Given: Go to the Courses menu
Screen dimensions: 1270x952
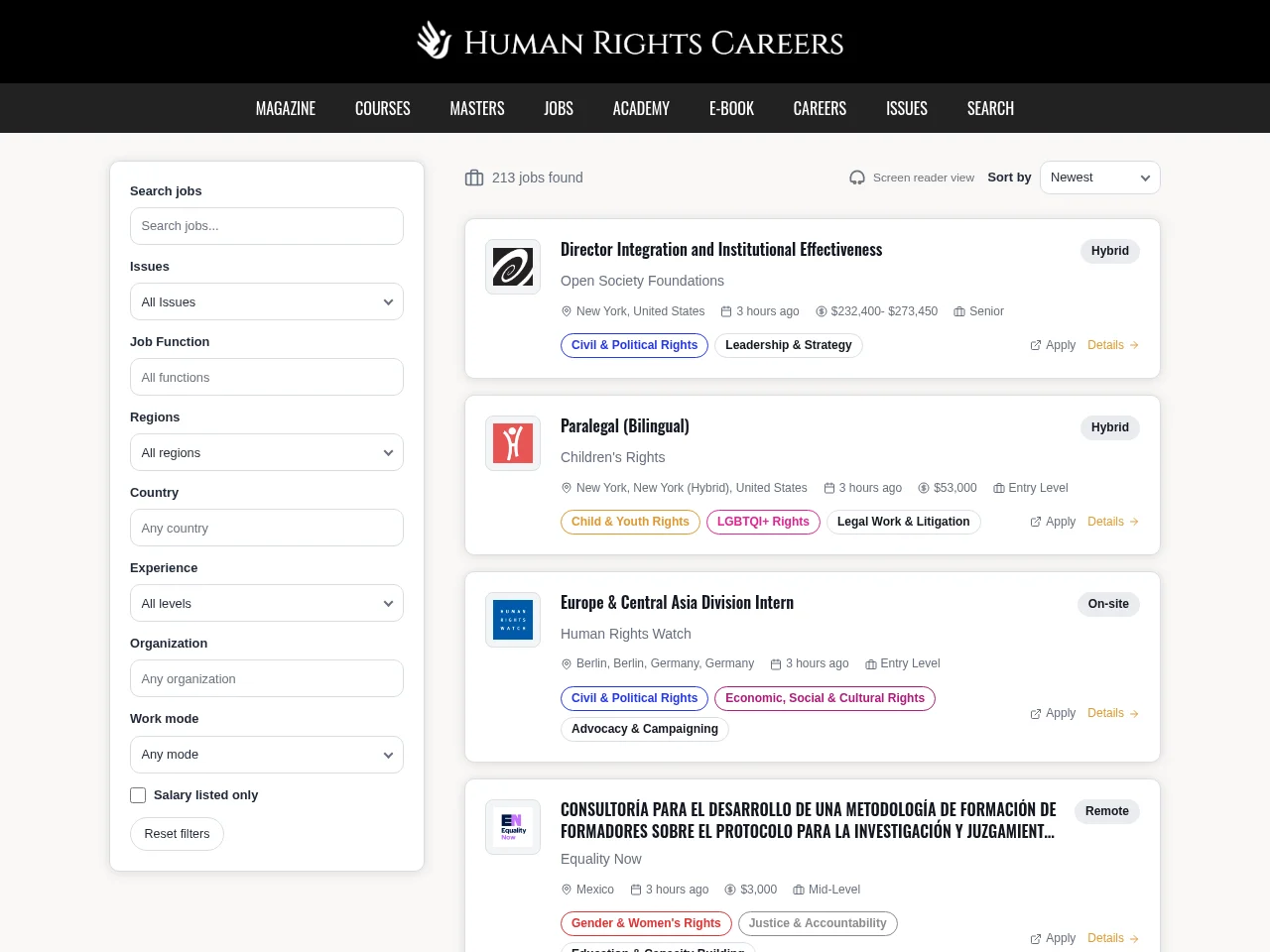Looking at the screenshot, I should (383, 108).
